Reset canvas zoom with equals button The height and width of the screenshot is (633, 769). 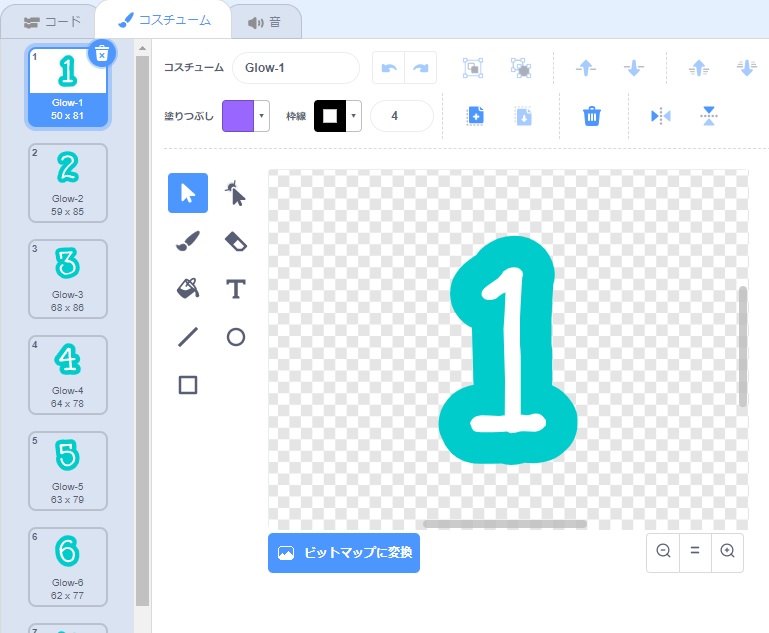click(x=695, y=551)
